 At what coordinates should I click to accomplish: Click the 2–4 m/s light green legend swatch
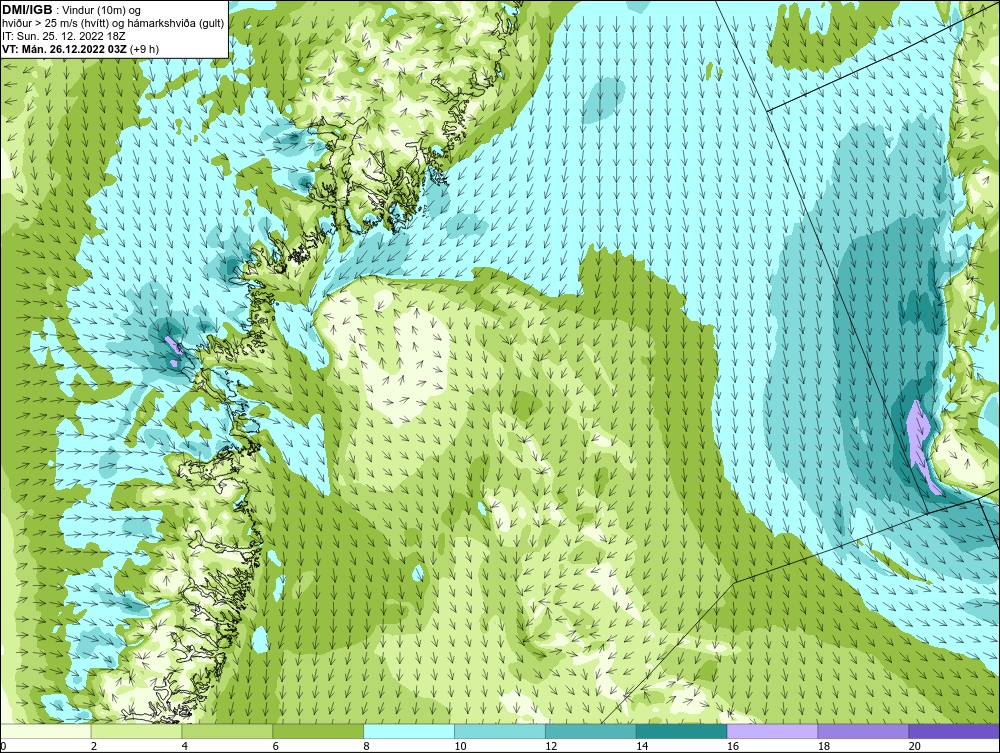click(136, 731)
